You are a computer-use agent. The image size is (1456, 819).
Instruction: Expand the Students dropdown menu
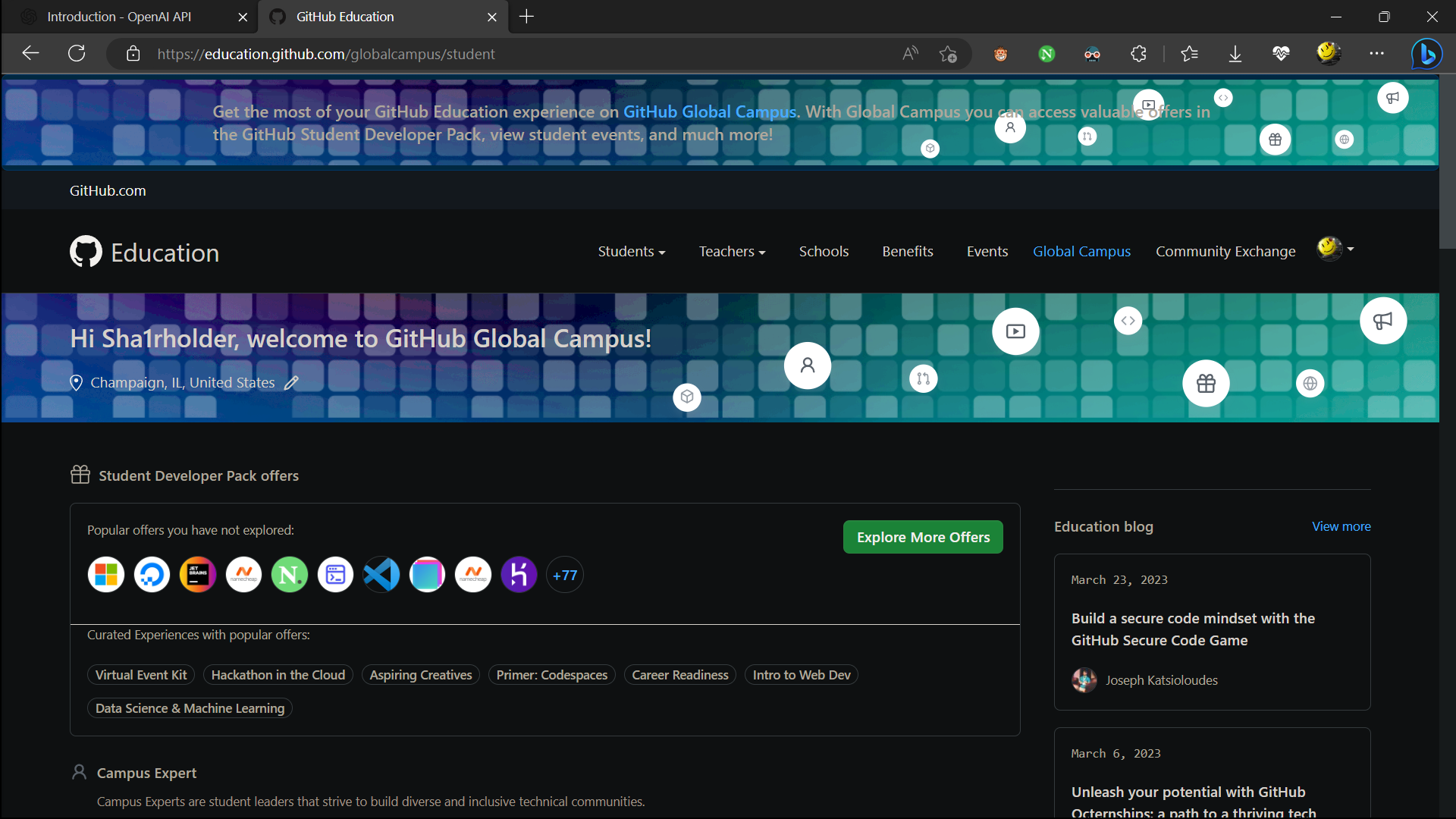click(631, 252)
